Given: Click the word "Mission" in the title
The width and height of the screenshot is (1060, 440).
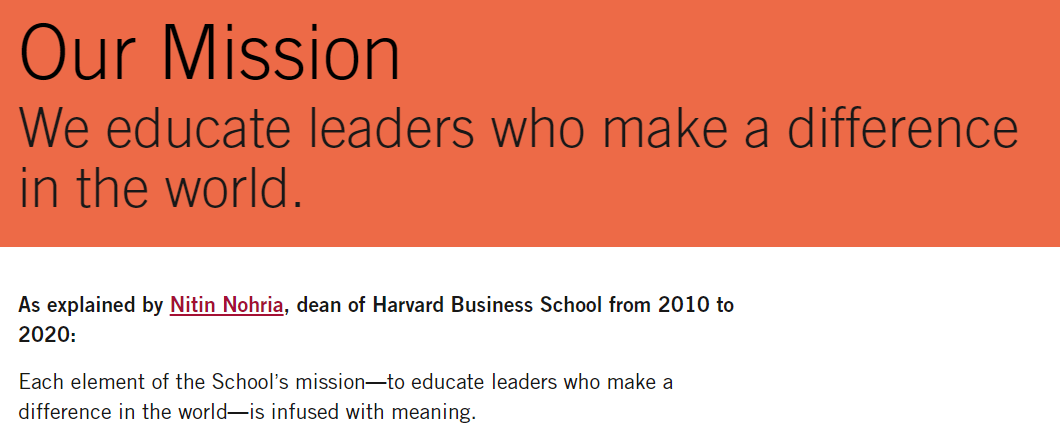Looking at the screenshot, I should 281,54.
